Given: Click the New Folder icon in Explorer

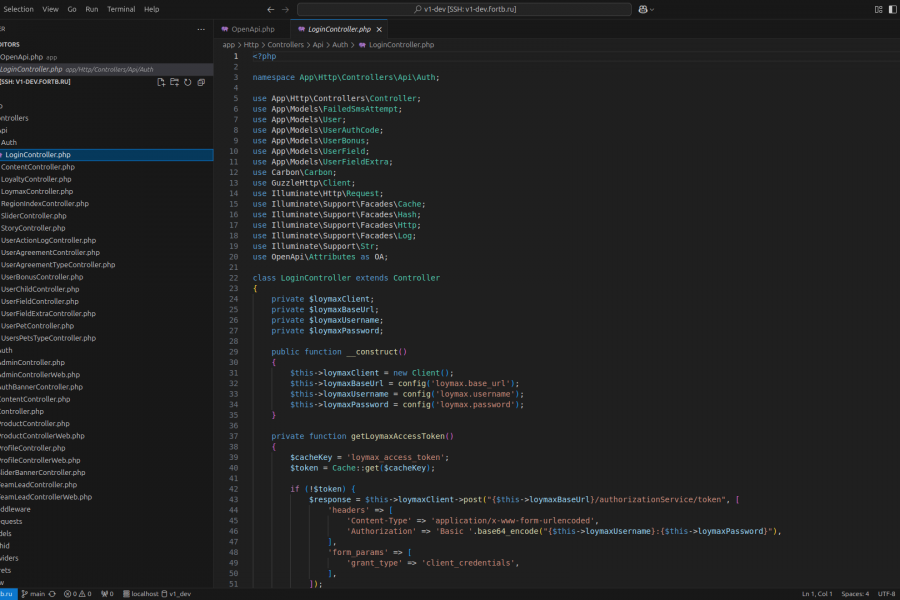Looking at the screenshot, I should [x=174, y=82].
